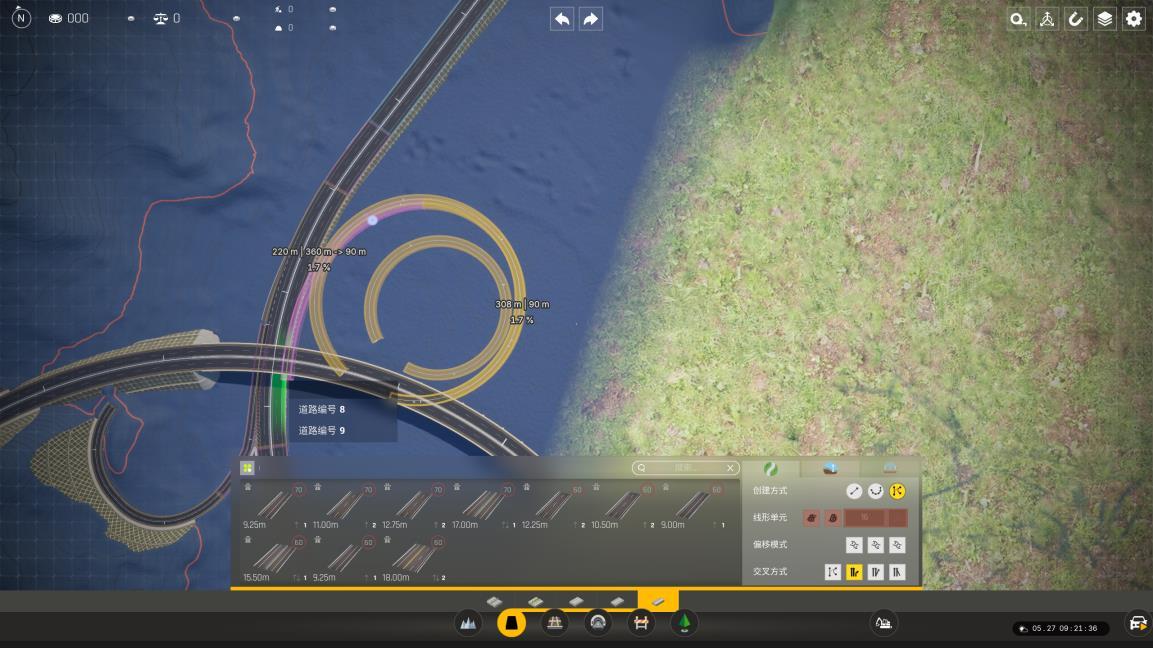The image size is (1153, 648).
Task: Click the road search input field
Action: pyautogui.click(x=685, y=468)
